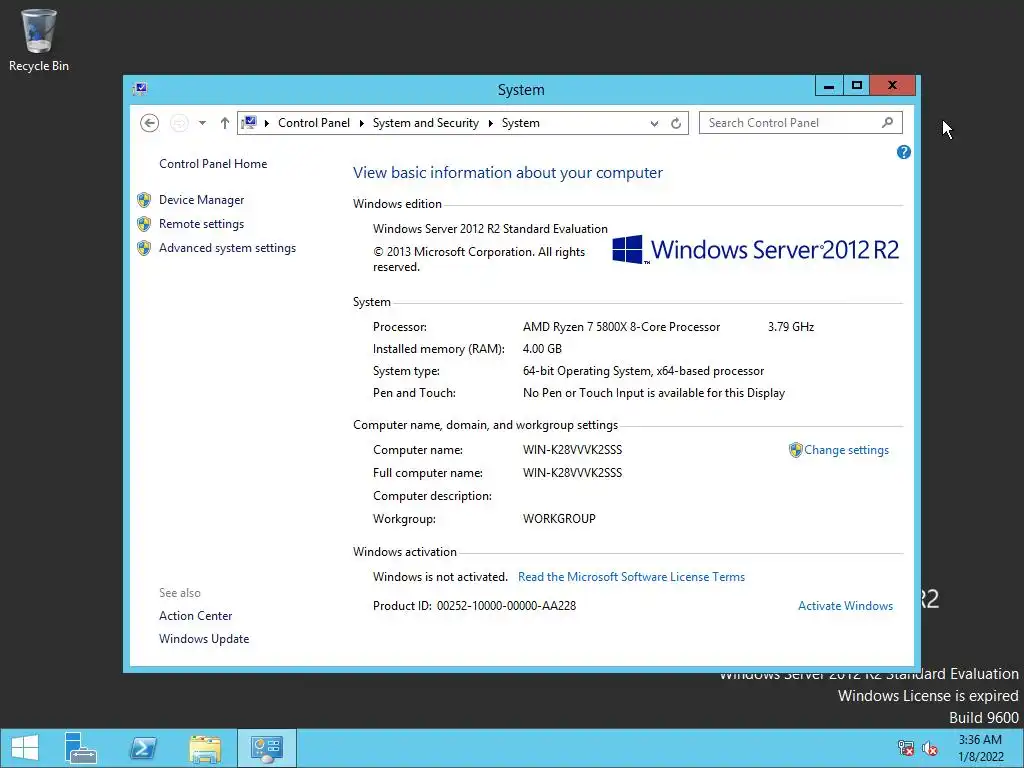
Task: Select the Control Panel taskbar button
Action: 266,748
